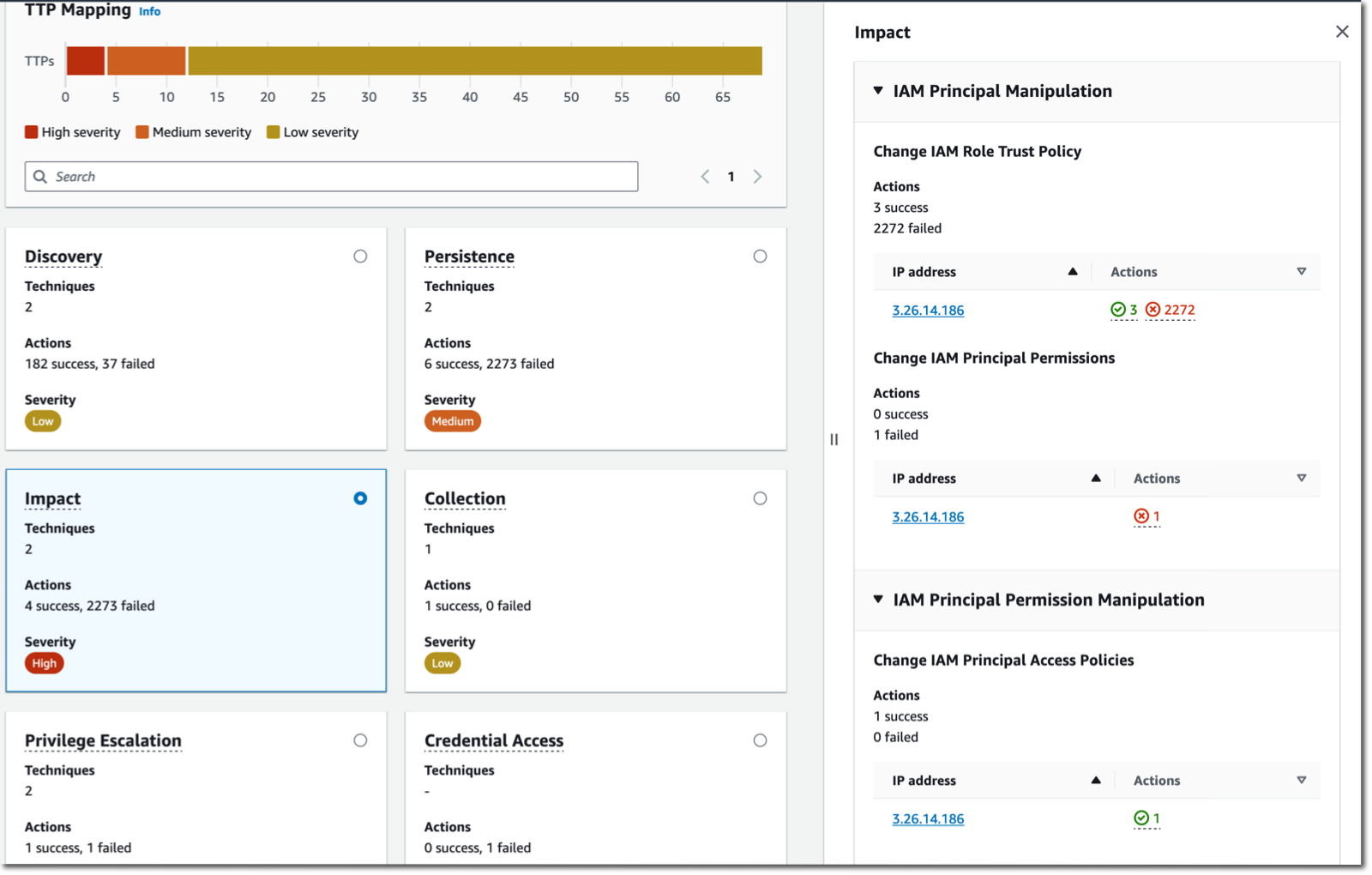The height and width of the screenshot is (875, 1372).
Task: Sort Actions column under Principal Permissions
Action: pos(1302,479)
